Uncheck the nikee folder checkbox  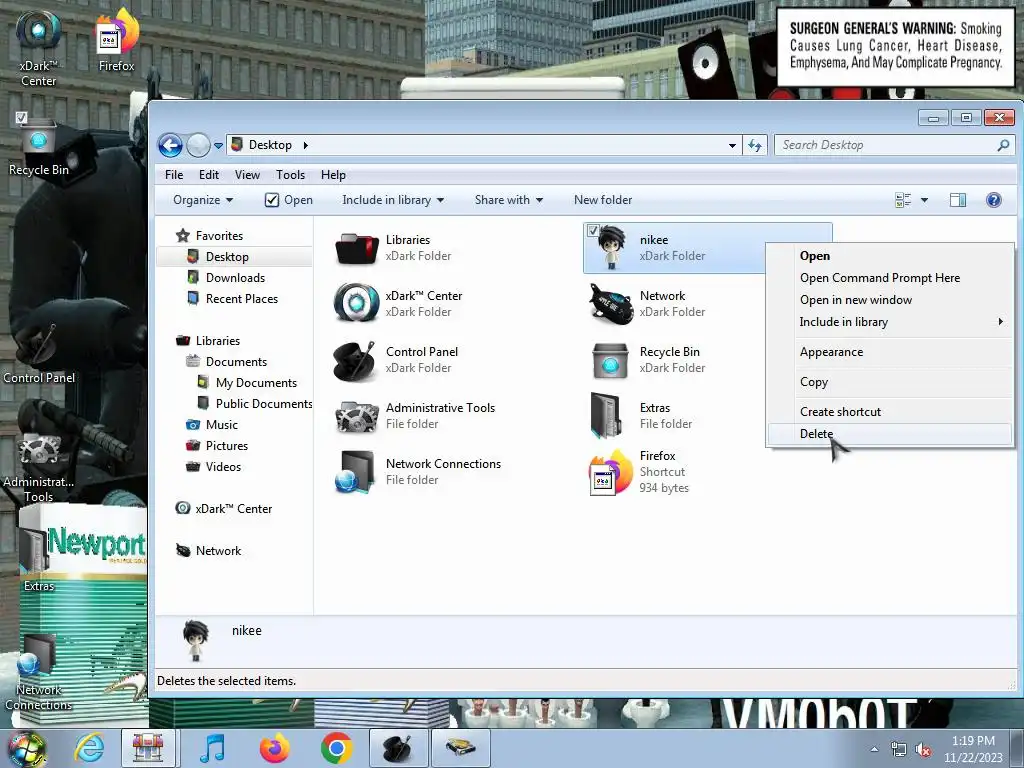[x=593, y=231]
